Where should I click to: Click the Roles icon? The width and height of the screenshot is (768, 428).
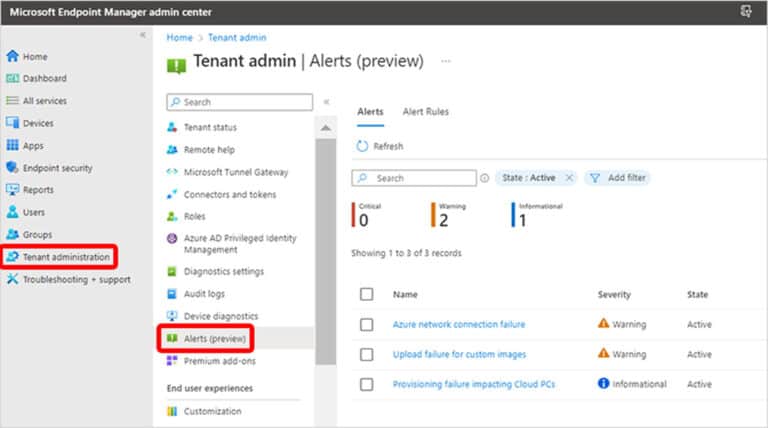[x=172, y=216]
